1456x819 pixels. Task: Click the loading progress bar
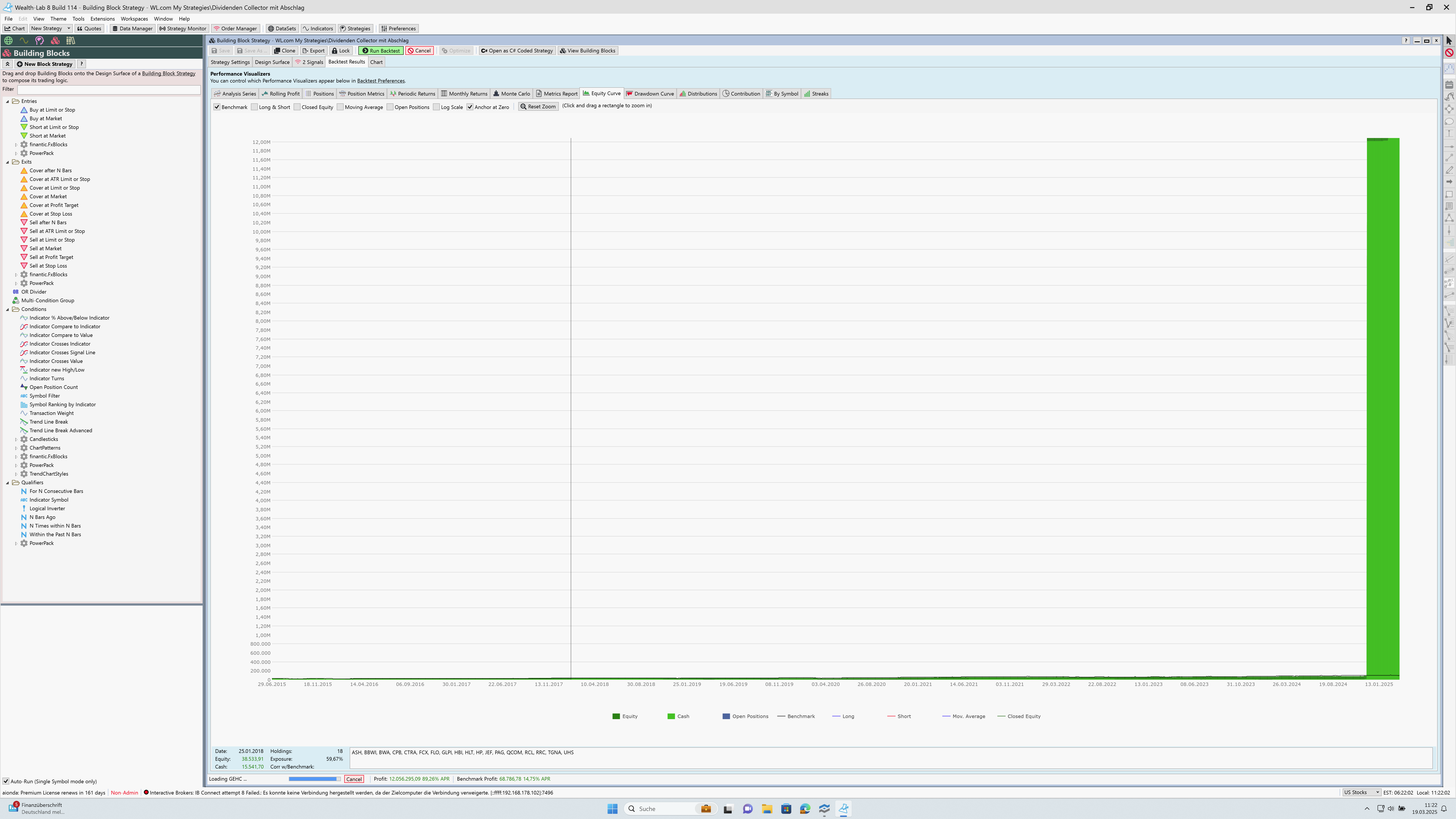point(315,779)
